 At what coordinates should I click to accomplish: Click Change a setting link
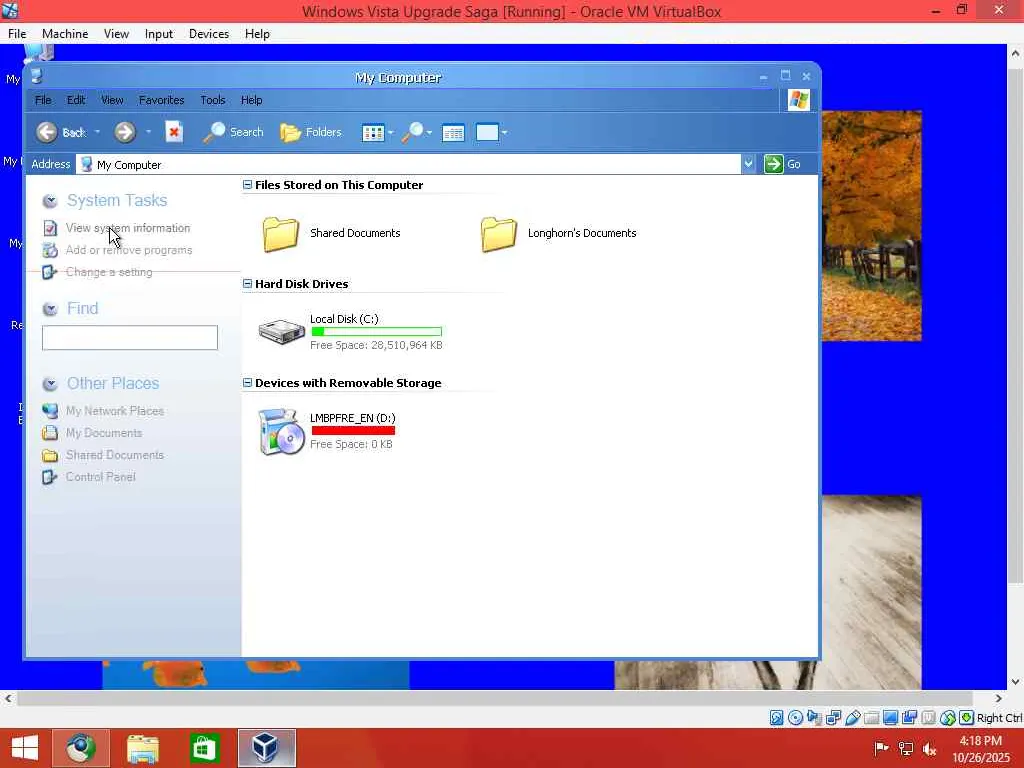pyautogui.click(x=108, y=272)
